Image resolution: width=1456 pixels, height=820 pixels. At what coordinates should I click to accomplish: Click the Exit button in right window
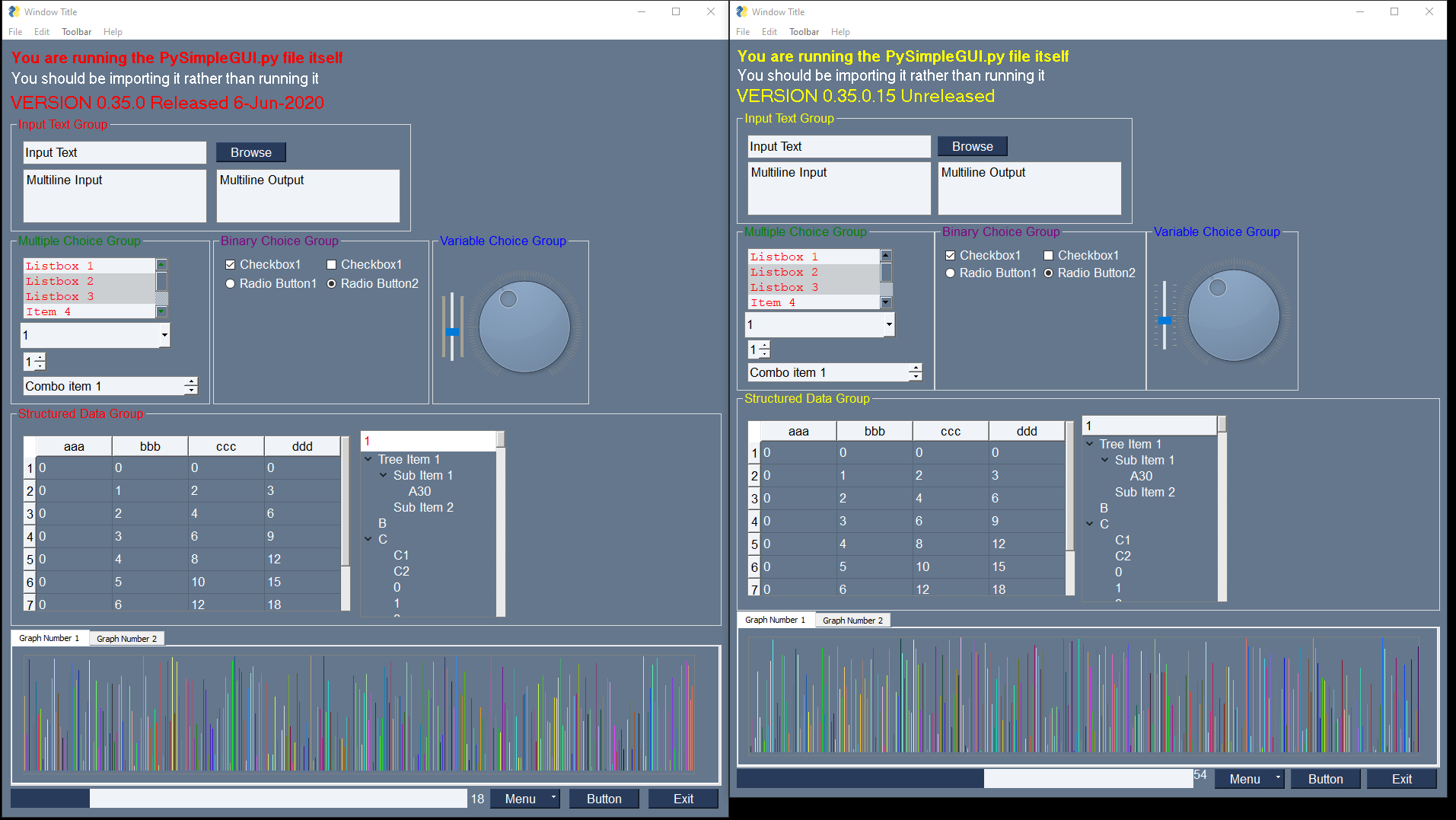pos(1401,779)
